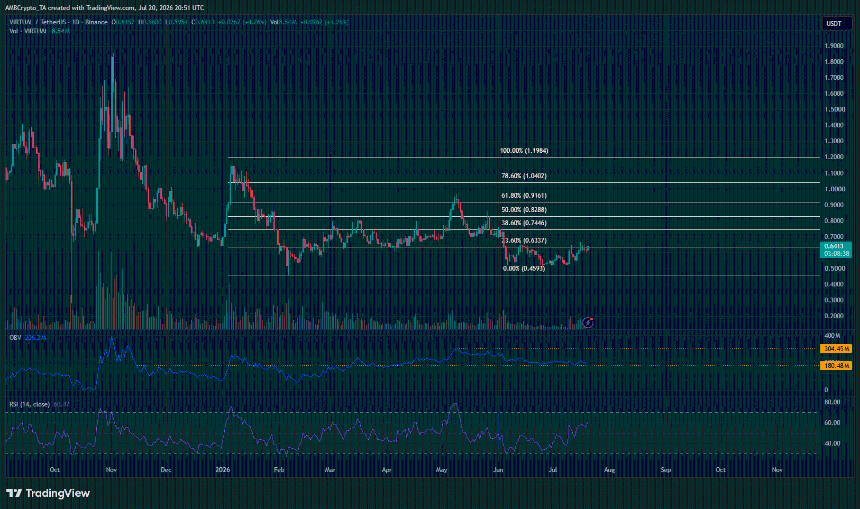
Task: Click the RSI (14, close) indicator label
Action: 30,404
